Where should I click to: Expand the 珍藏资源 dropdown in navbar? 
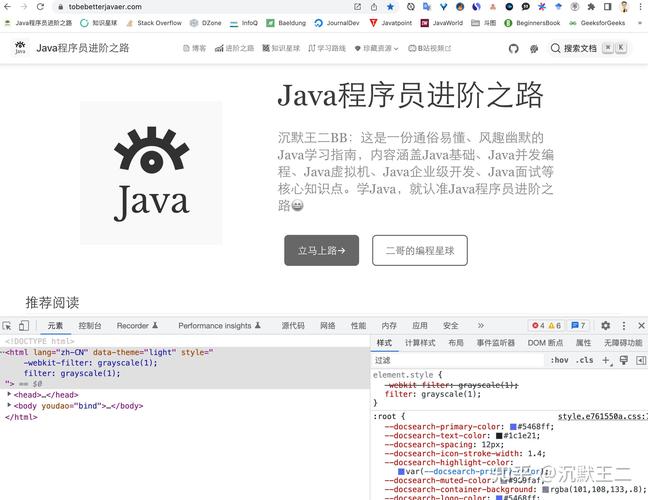coord(376,48)
